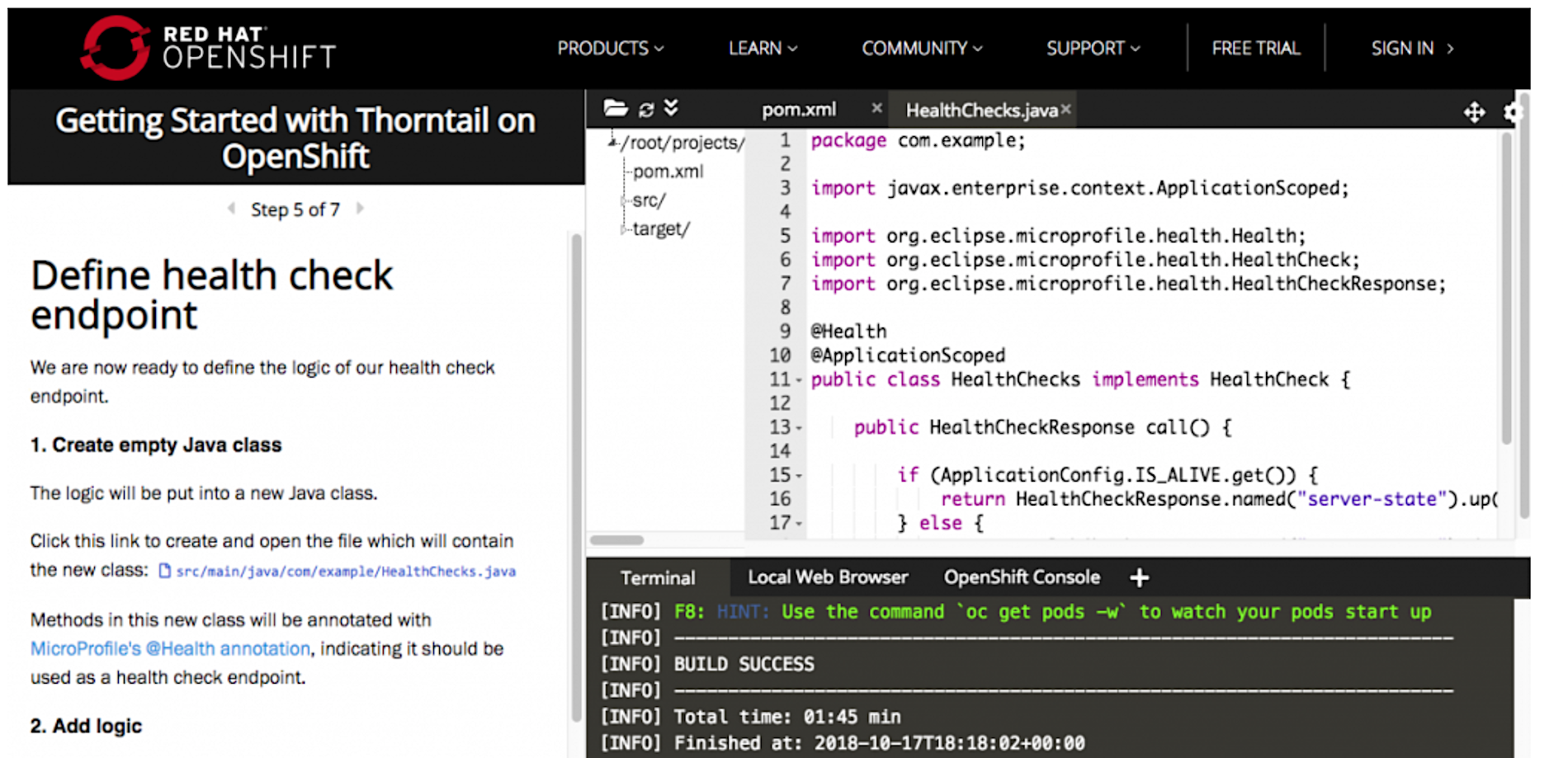1568x758 pixels.
Task: Switch to the OpenShift Console tab
Action: (x=1022, y=577)
